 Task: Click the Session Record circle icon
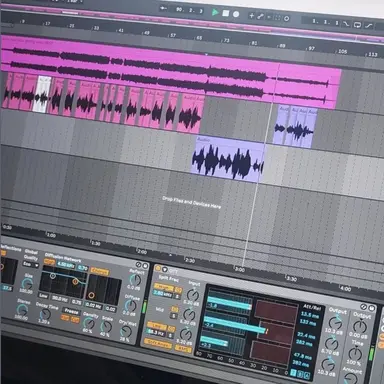(x=286, y=19)
